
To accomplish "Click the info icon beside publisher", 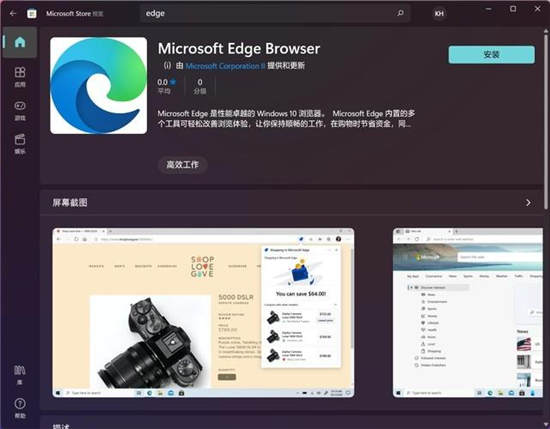I will [167, 66].
